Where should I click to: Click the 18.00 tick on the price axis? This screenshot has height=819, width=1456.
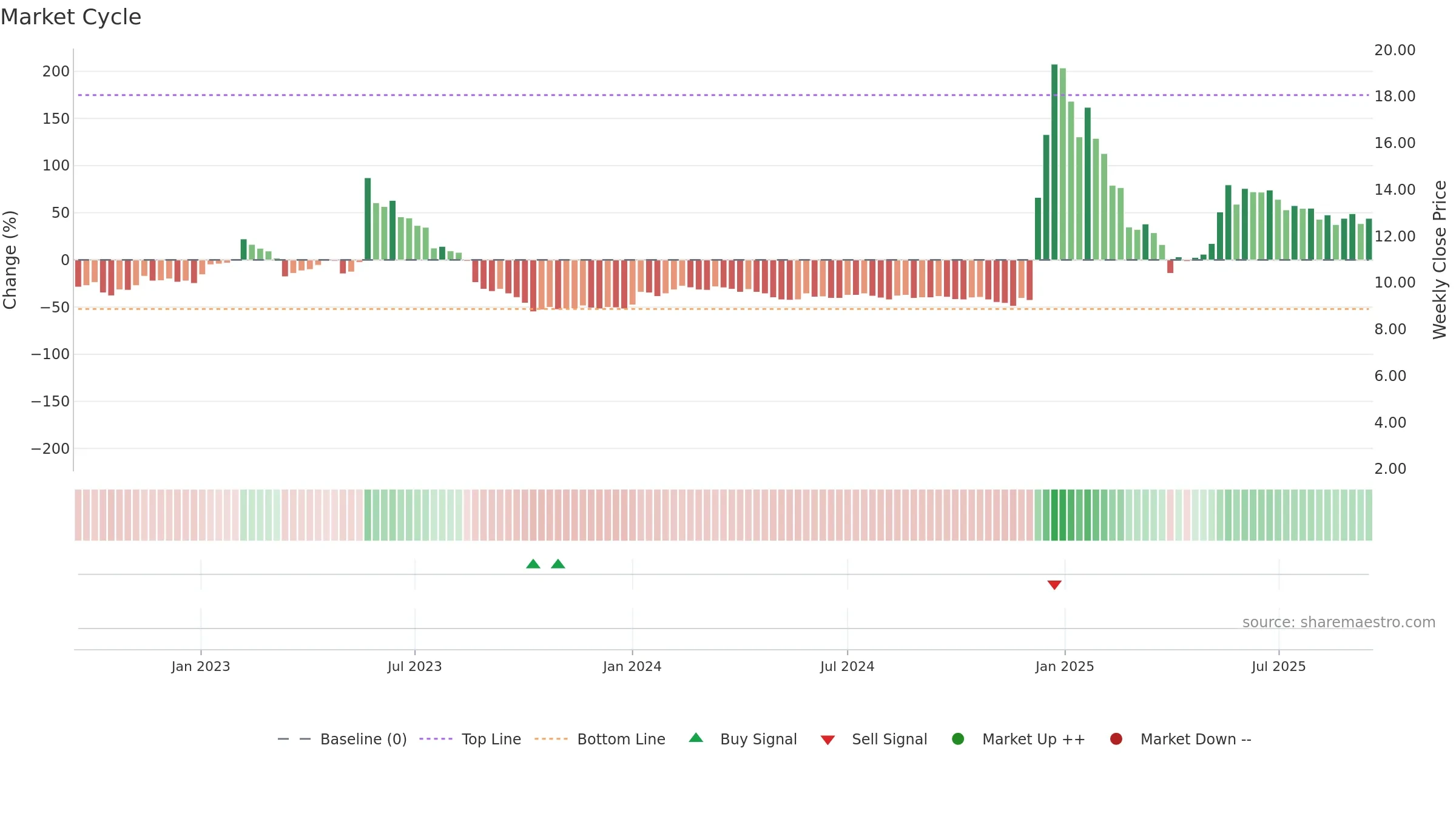tap(1395, 96)
